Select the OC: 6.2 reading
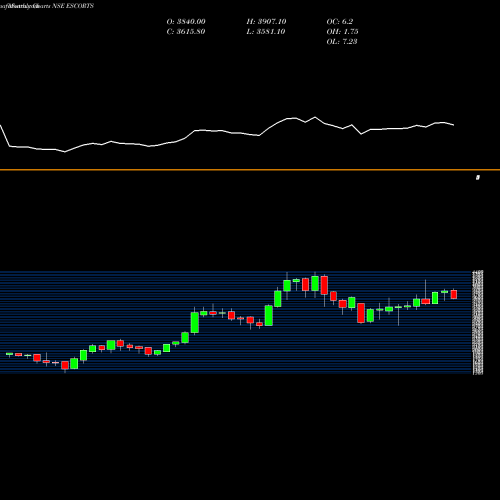Screen dimensions: 500x500 pyautogui.click(x=340, y=22)
